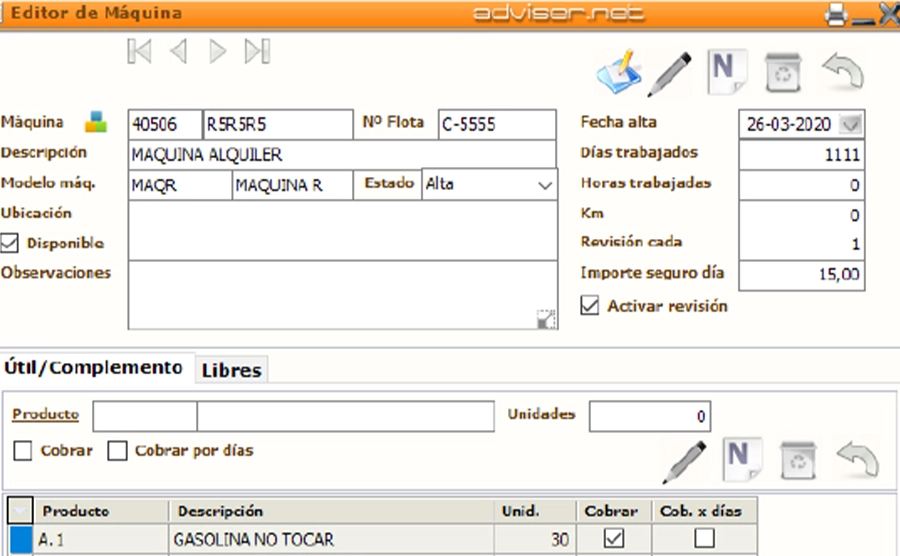This screenshot has width=900, height=556.
Task: Click the grid header selector arrow
Action: (20, 511)
